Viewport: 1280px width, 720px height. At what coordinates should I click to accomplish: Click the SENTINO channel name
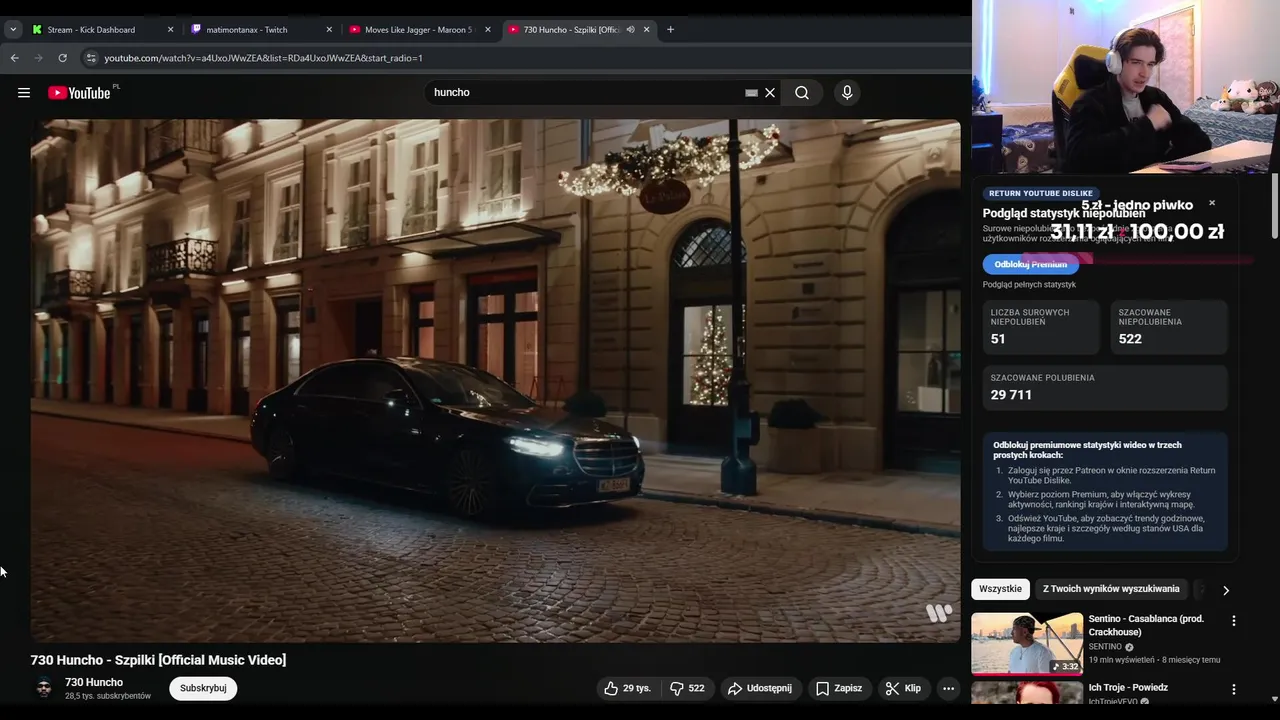(1105, 647)
